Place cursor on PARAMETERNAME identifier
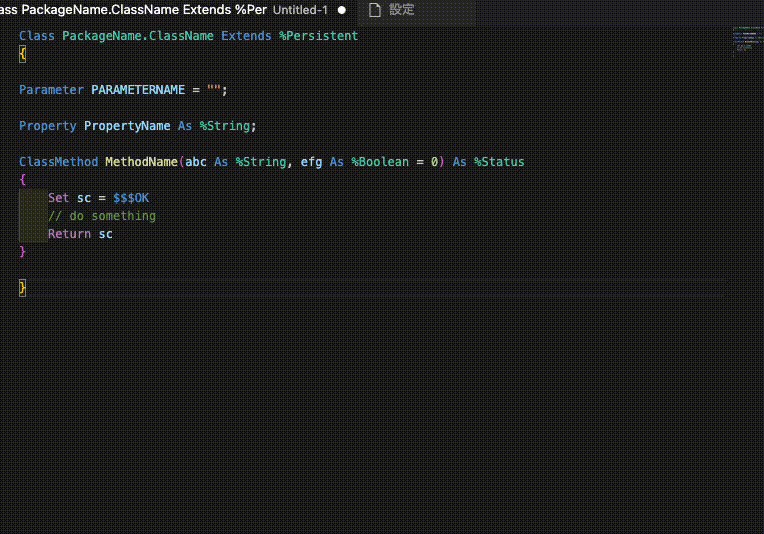This screenshot has height=534, width=764. tap(138, 90)
